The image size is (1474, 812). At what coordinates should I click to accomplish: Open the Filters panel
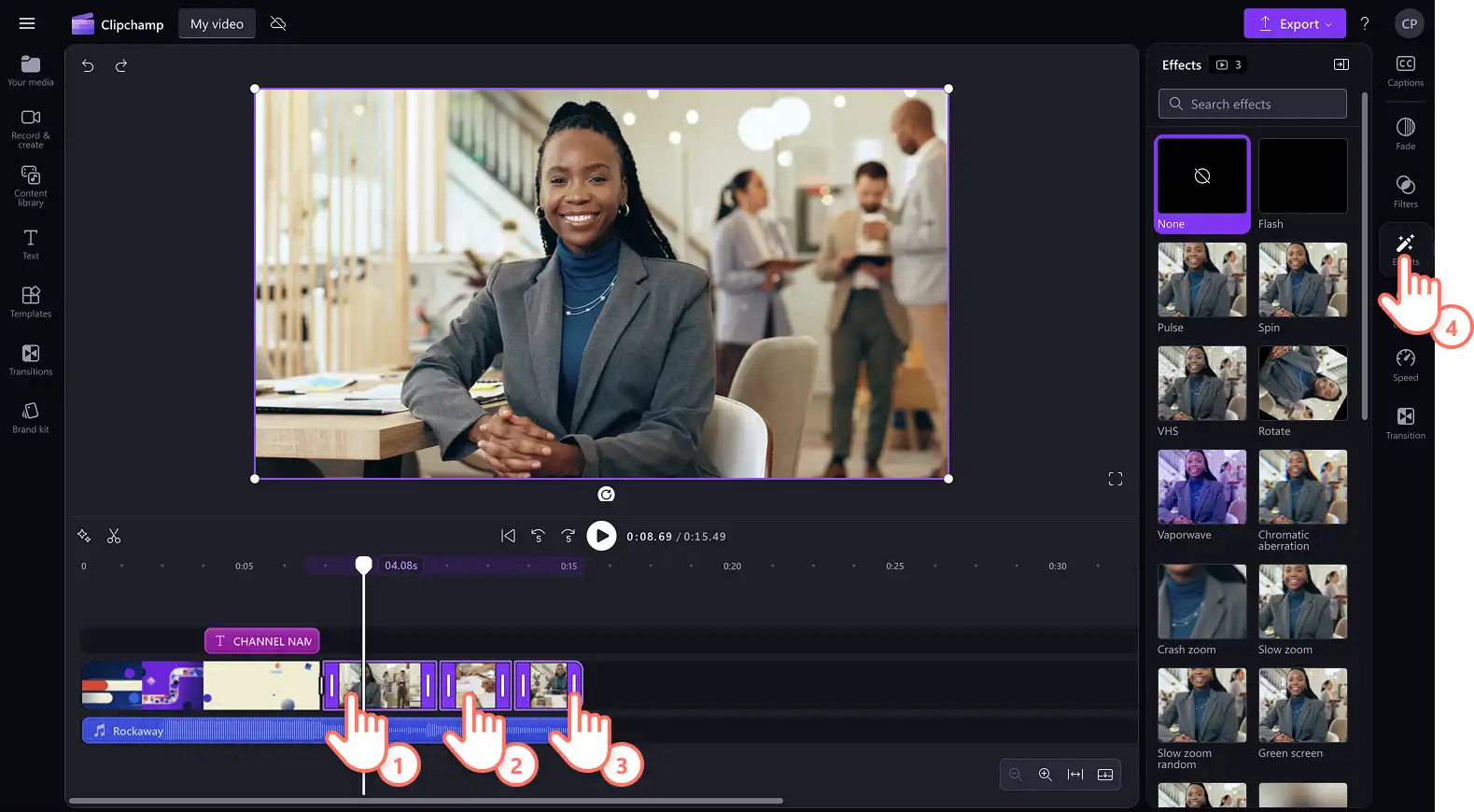tap(1405, 191)
